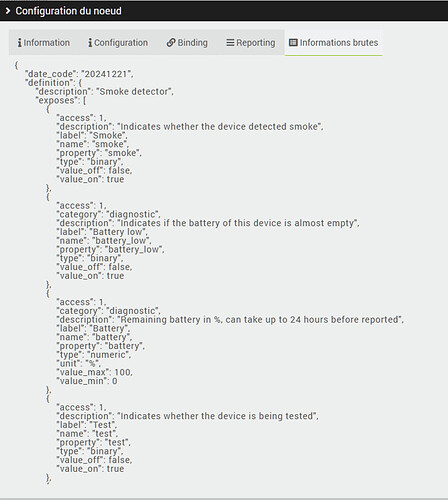
Task: Select the Informations brutes tab
Action: pos(334,43)
